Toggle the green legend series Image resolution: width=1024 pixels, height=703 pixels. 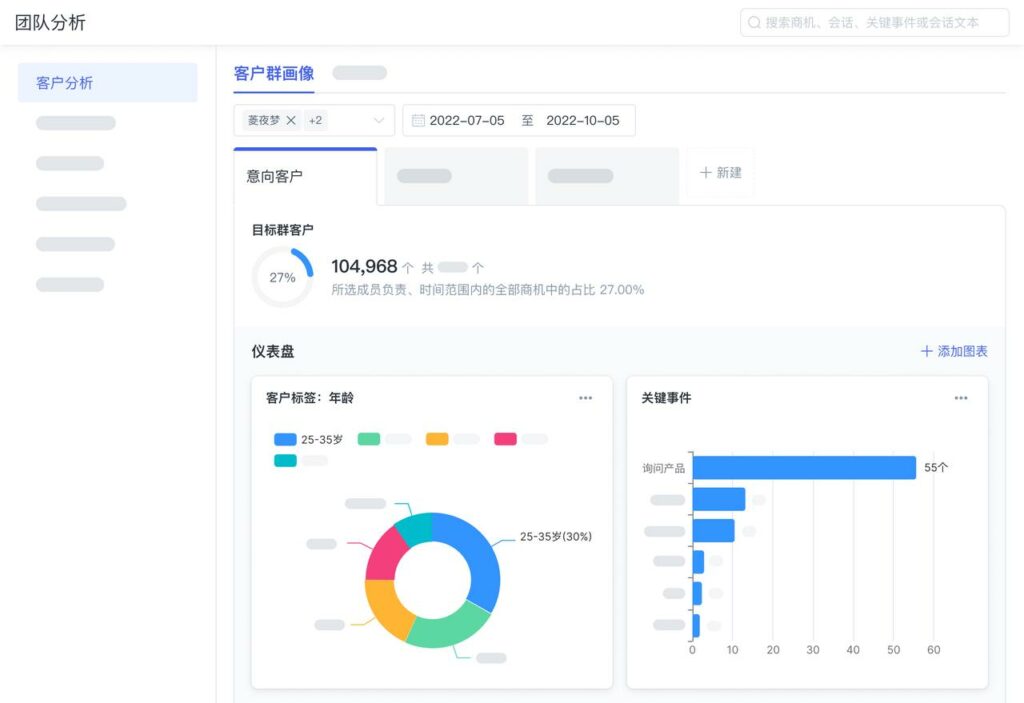click(x=369, y=439)
